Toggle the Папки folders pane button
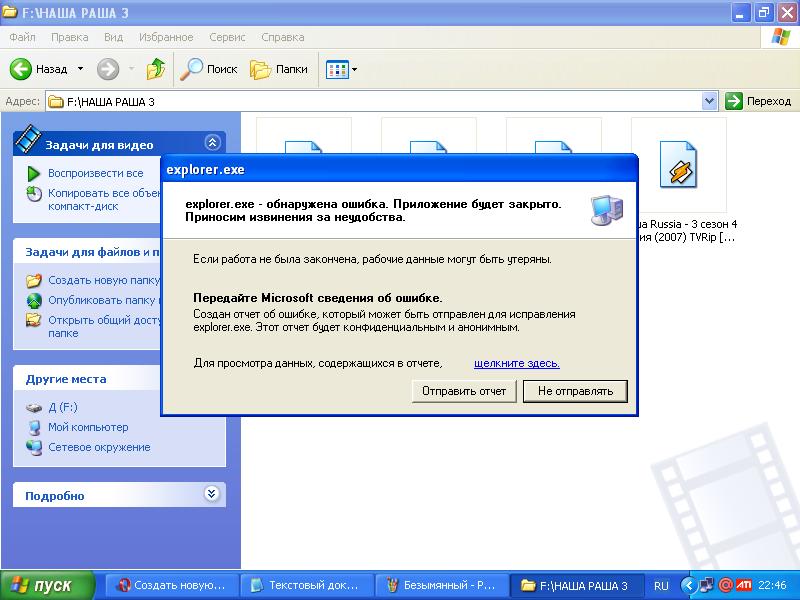Screen dimensions: 800x600 pyautogui.click(x=279, y=69)
